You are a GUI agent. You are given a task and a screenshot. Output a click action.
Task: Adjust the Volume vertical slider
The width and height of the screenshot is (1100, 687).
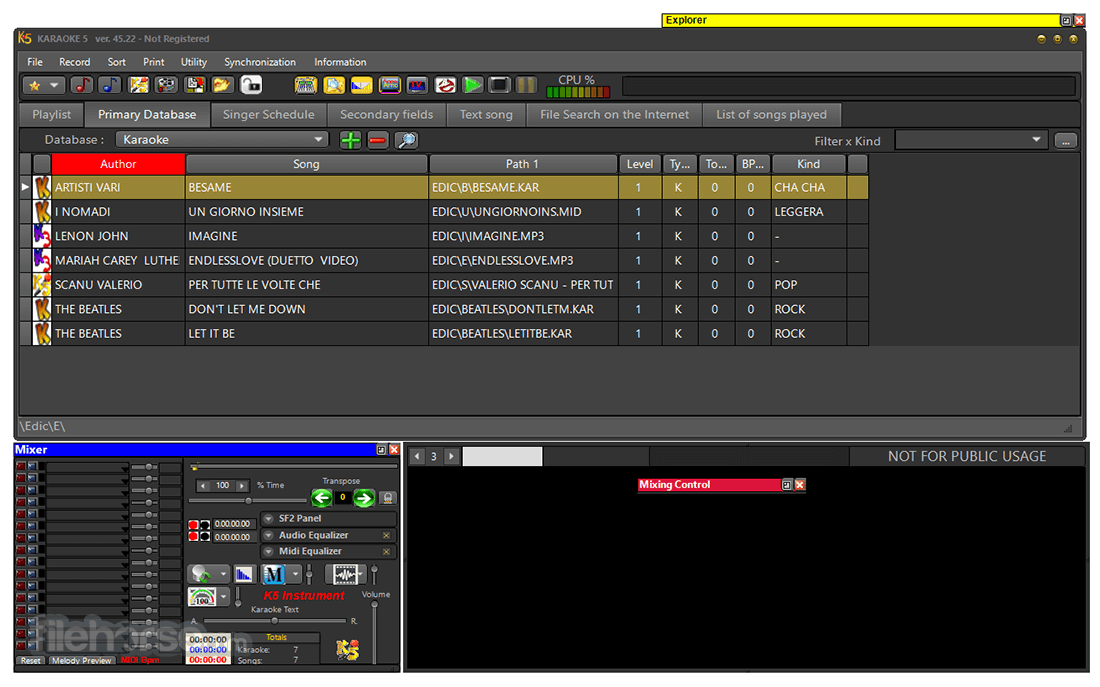click(375, 632)
